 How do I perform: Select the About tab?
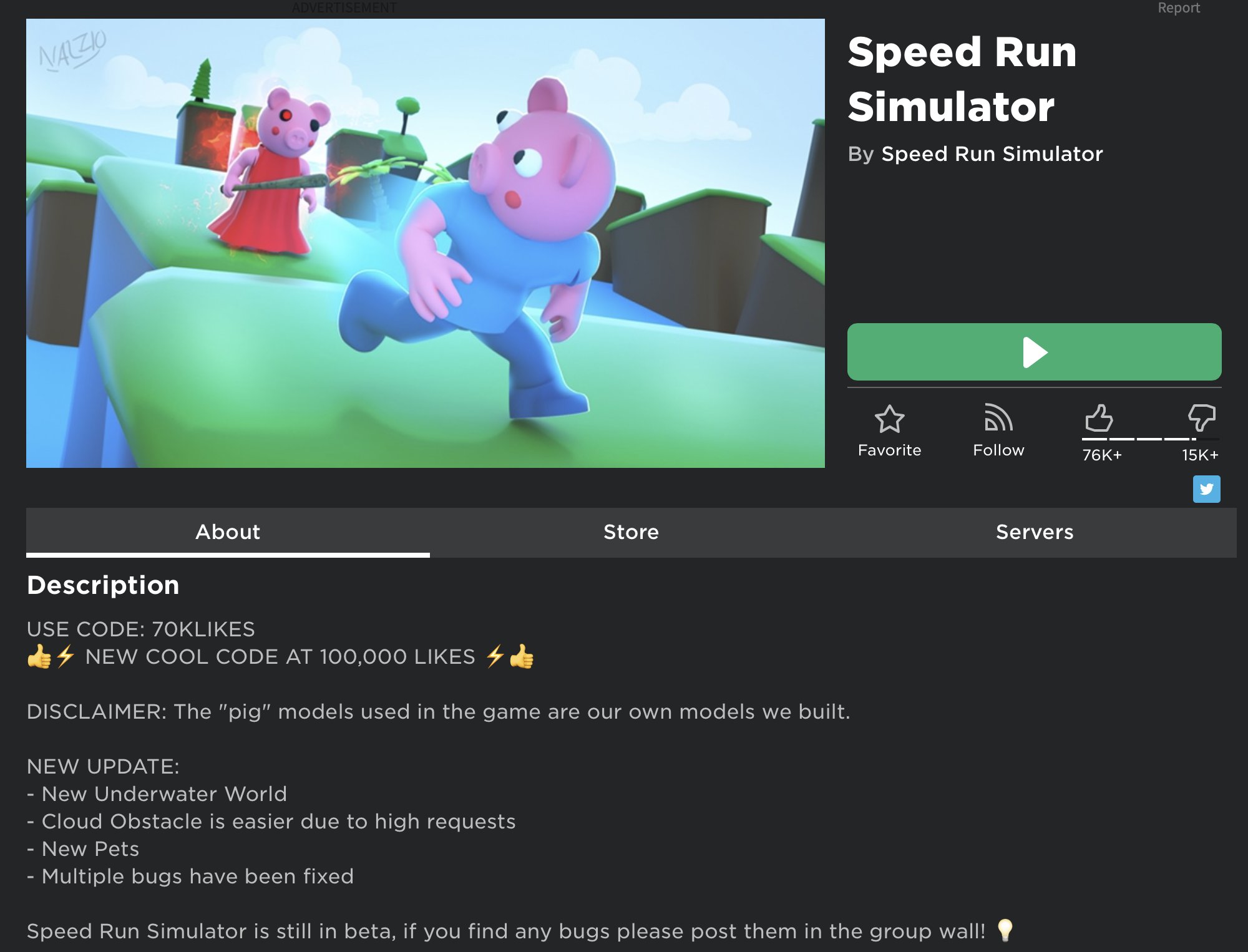tap(228, 532)
